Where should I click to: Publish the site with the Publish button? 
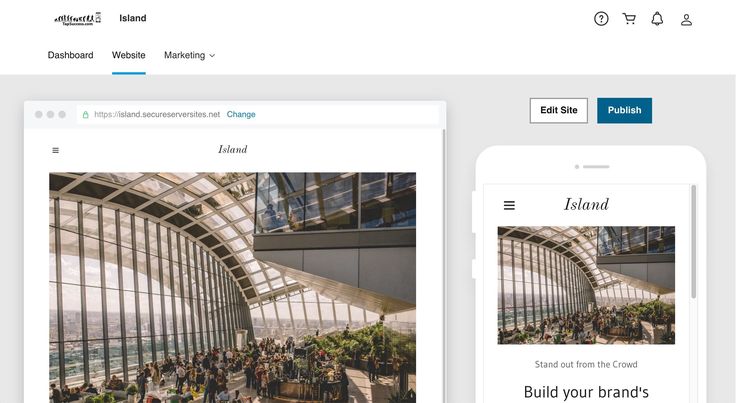click(624, 110)
